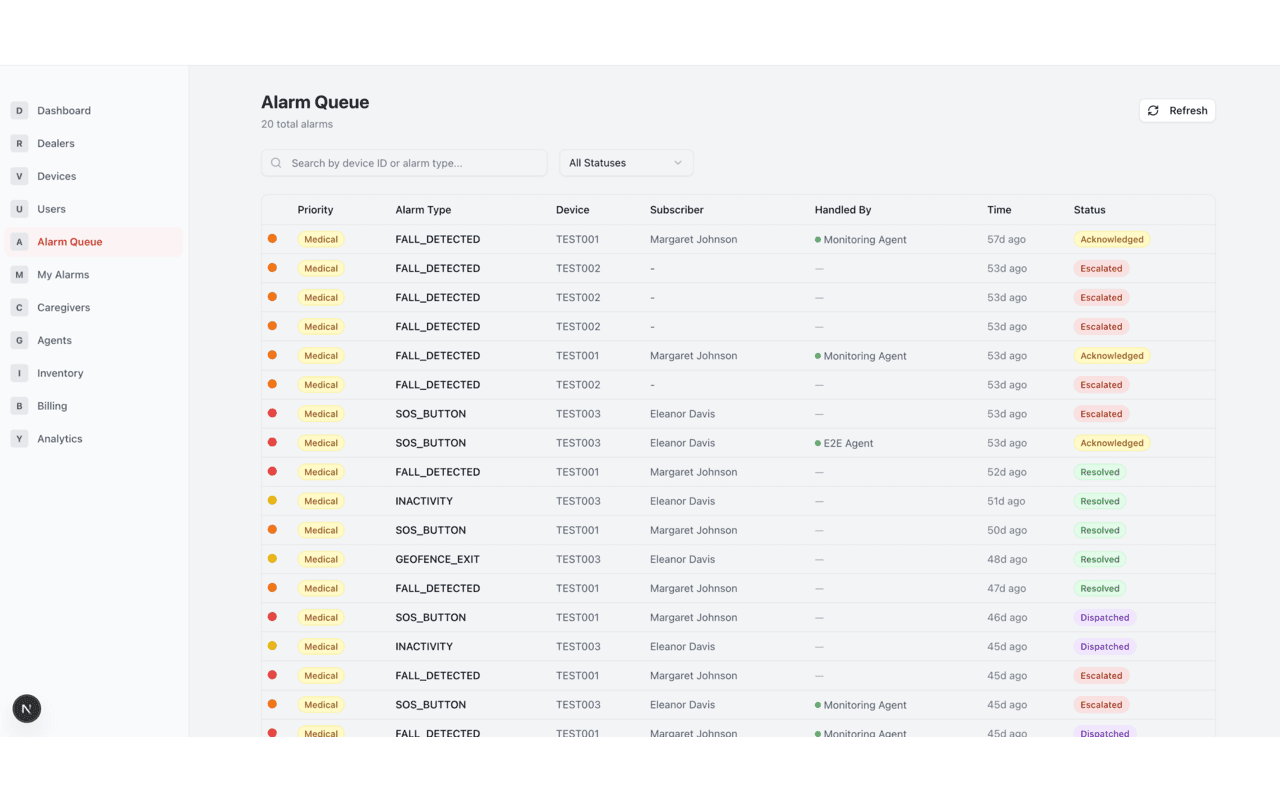This screenshot has height=800, width=1280.
Task: Sort by the Priority column header
Action: pyautogui.click(x=315, y=210)
